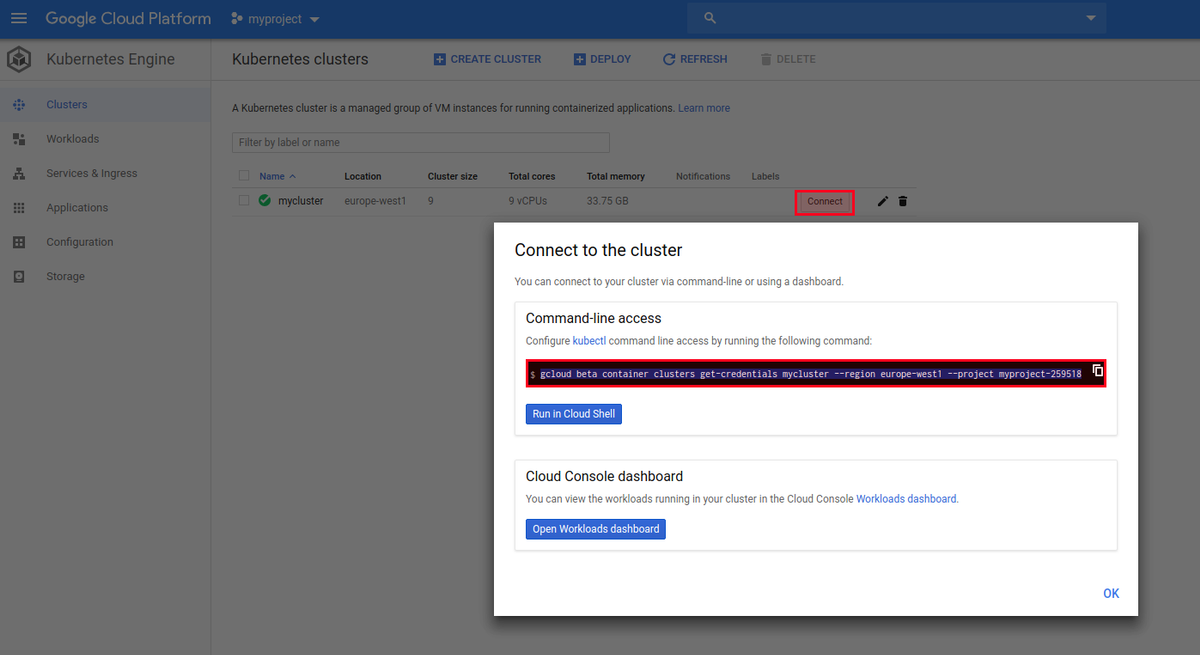Click the Total memory column header
This screenshot has height=655, width=1200.
pyautogui.click(x=616, y=176)
